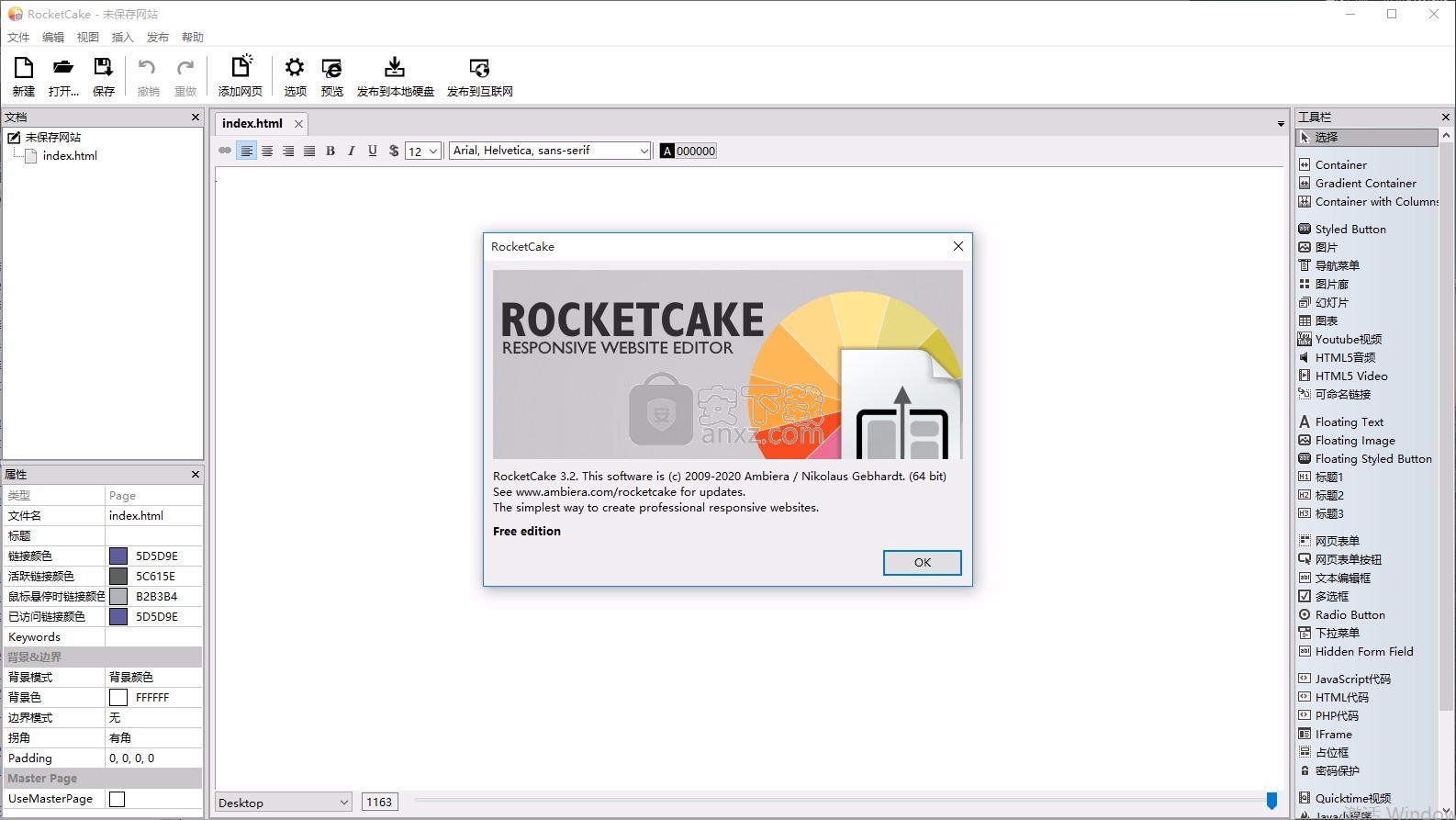Select the 选择 pointer tool
The height and width of the screenshot is (820, 1456).
[1366, 137]
